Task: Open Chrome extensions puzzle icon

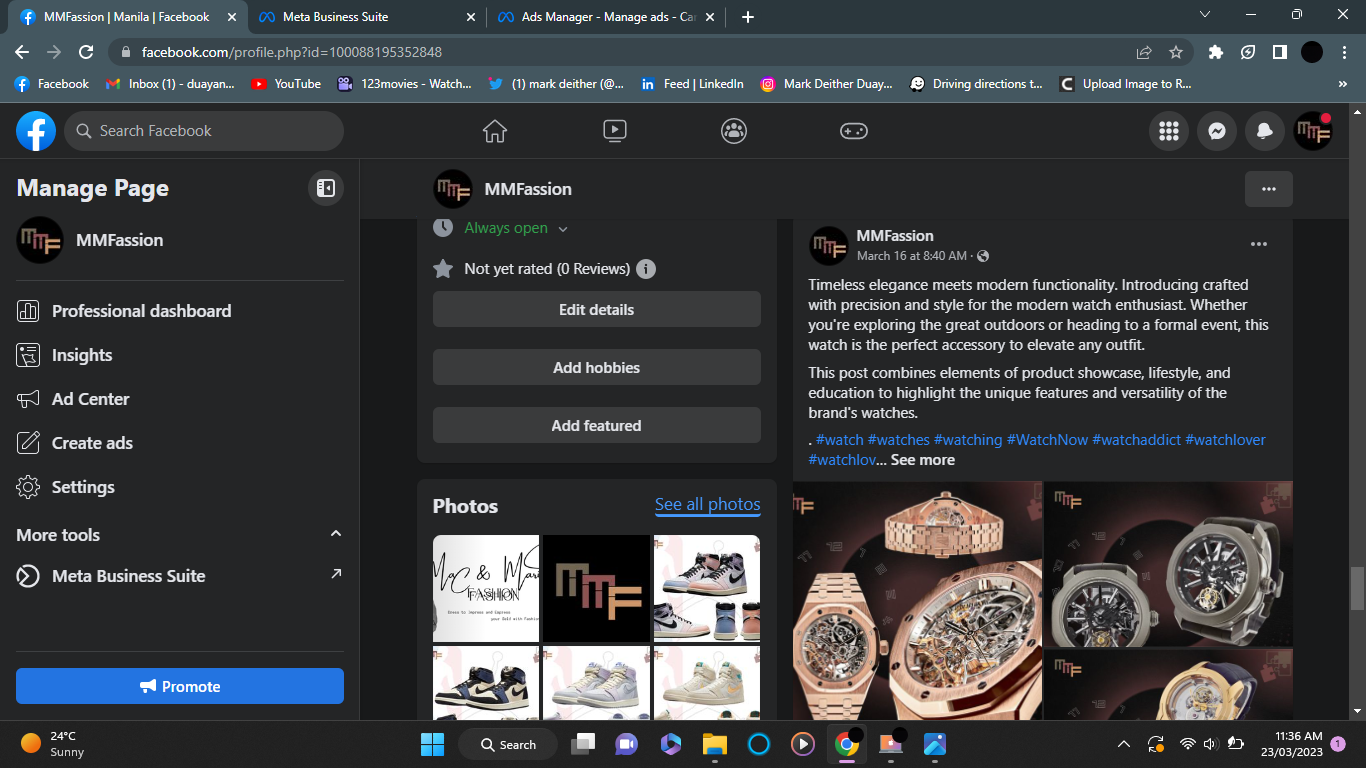Action: pyautogui.click(x=1216, y=52)
